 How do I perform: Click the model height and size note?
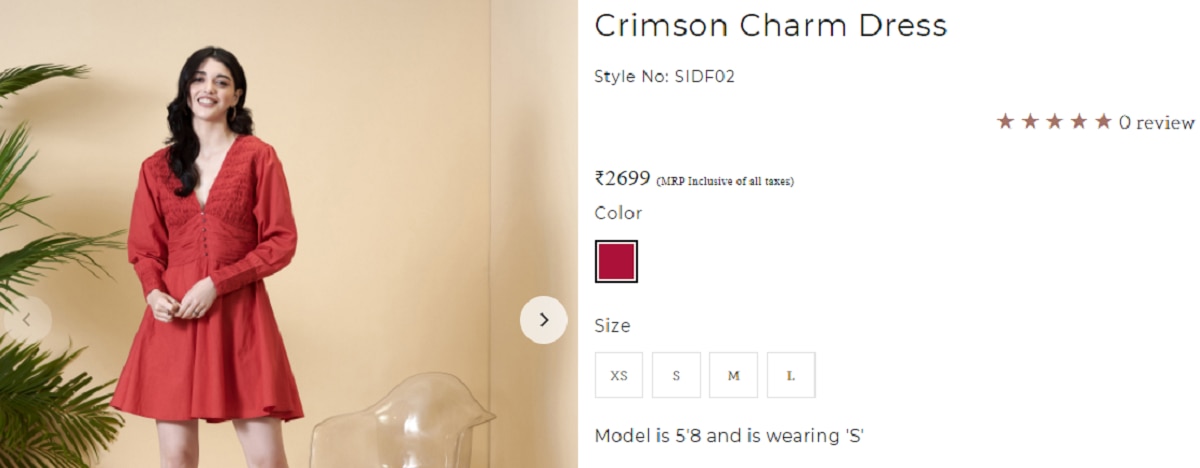pos(729,436)
